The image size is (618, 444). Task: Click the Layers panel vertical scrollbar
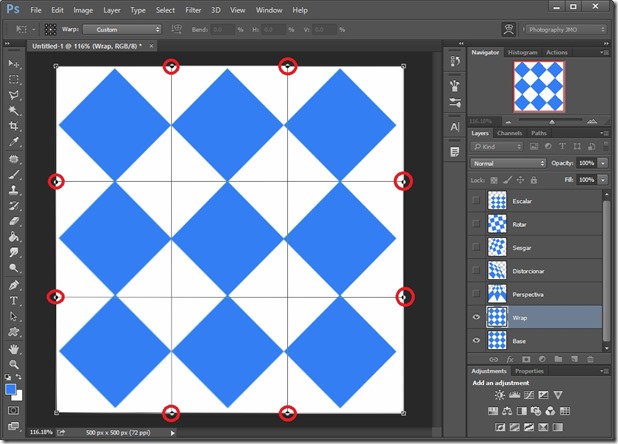coord(607,270)
